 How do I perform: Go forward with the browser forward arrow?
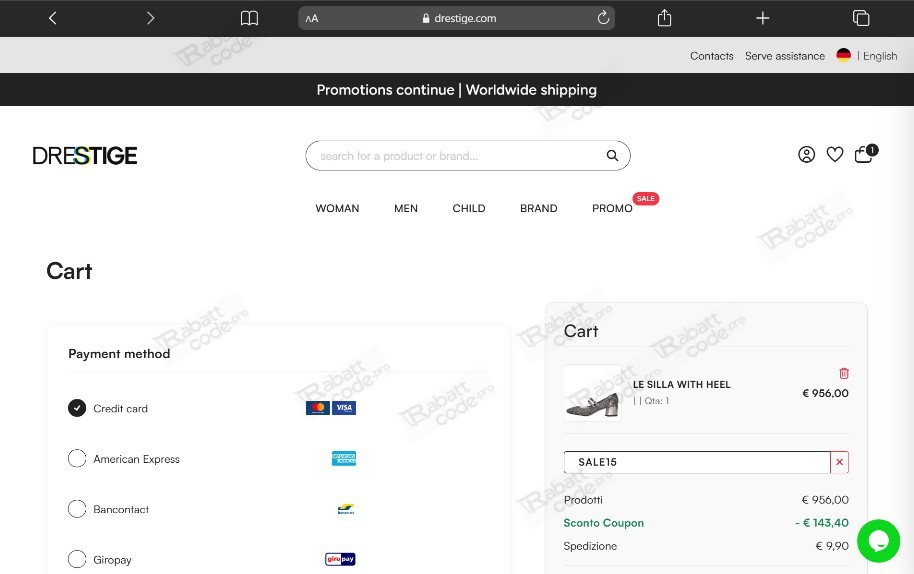point(150,18)
